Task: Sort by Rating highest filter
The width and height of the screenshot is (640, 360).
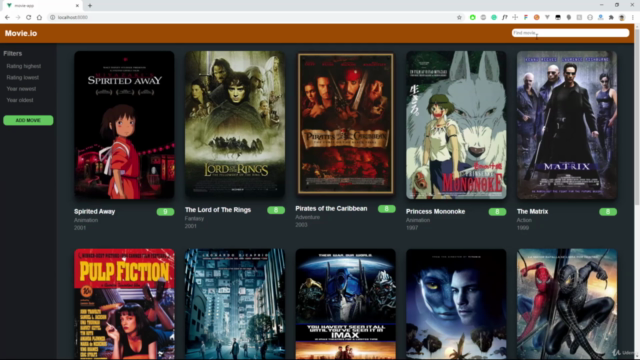Action: point(24,66)
